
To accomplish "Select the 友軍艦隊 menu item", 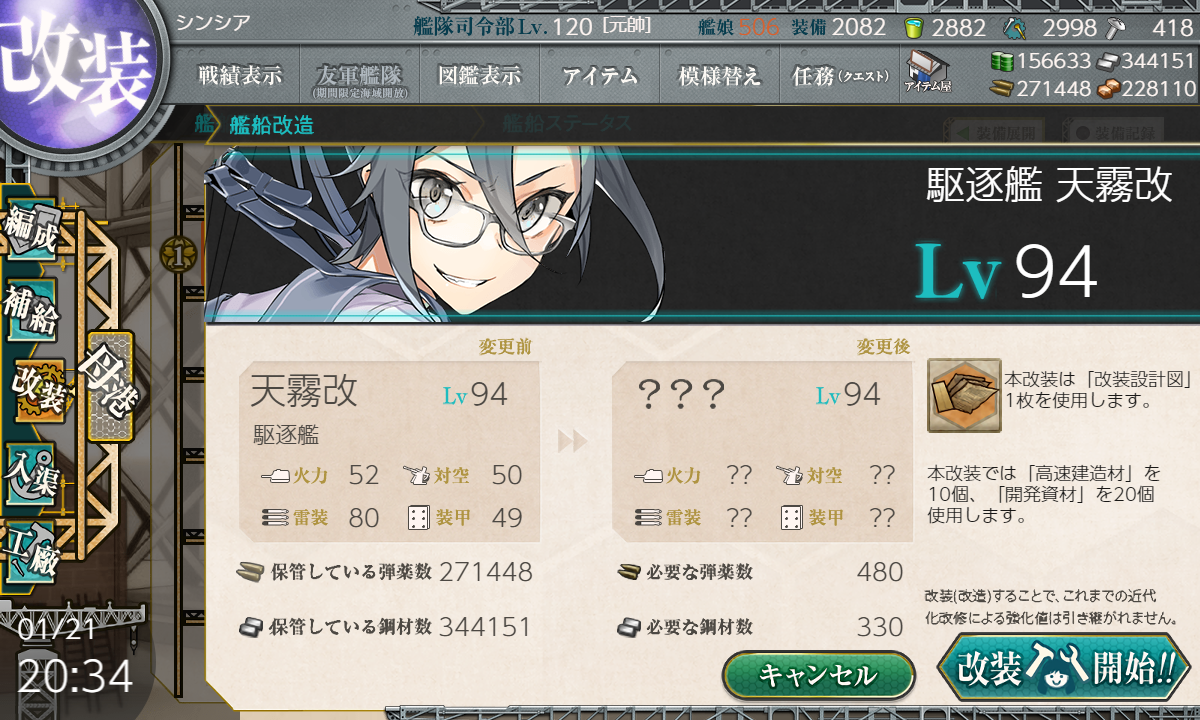I will click(x=359, y=76).
